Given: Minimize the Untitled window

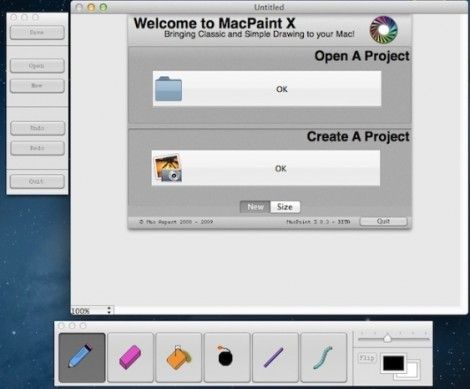Looking at the screenshot, I should (91, 7).
